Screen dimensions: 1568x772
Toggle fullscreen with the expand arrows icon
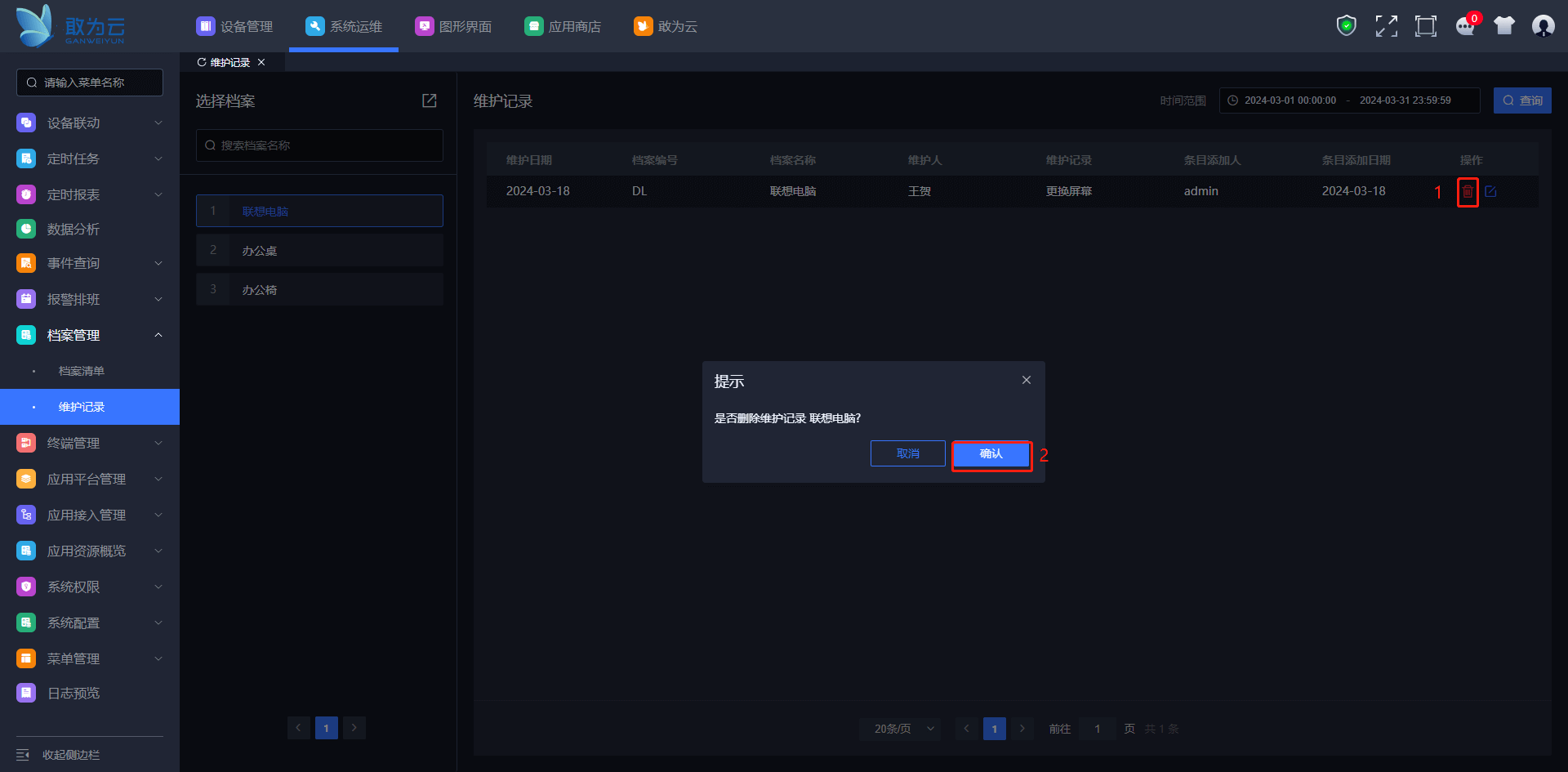tap(1386, 26)
